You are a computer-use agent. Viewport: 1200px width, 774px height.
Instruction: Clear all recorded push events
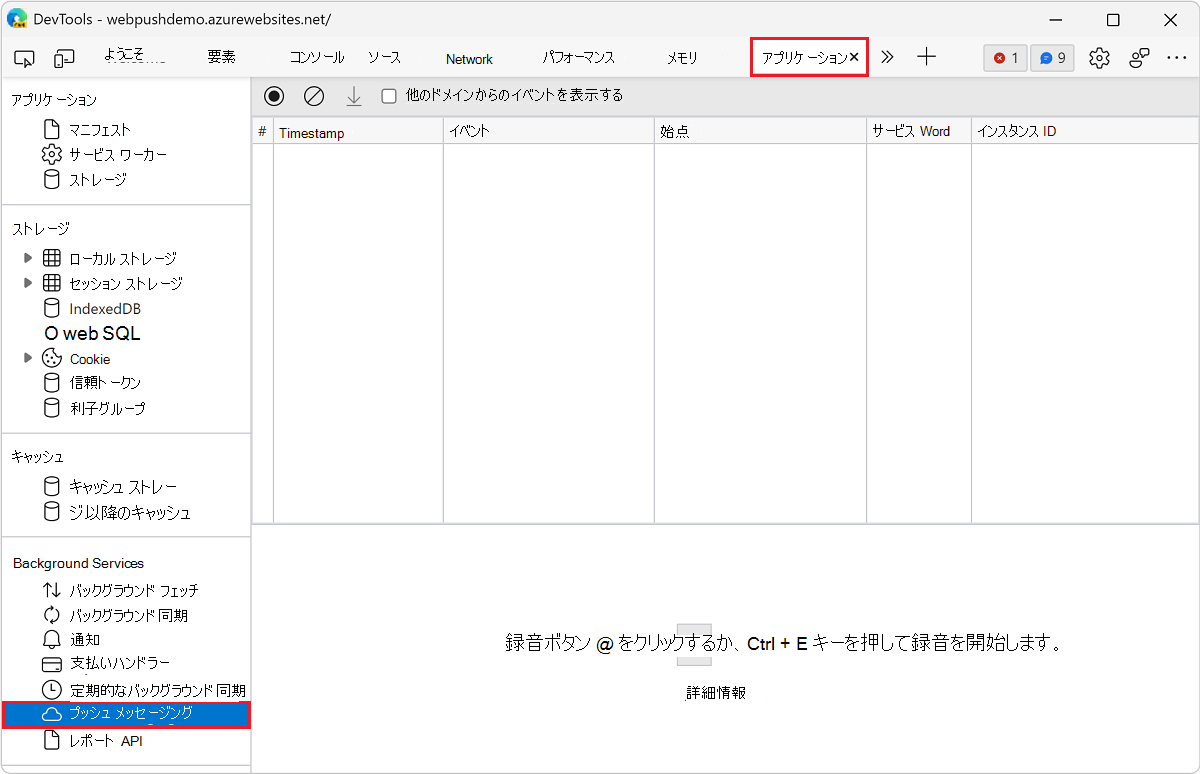(314, 95)
